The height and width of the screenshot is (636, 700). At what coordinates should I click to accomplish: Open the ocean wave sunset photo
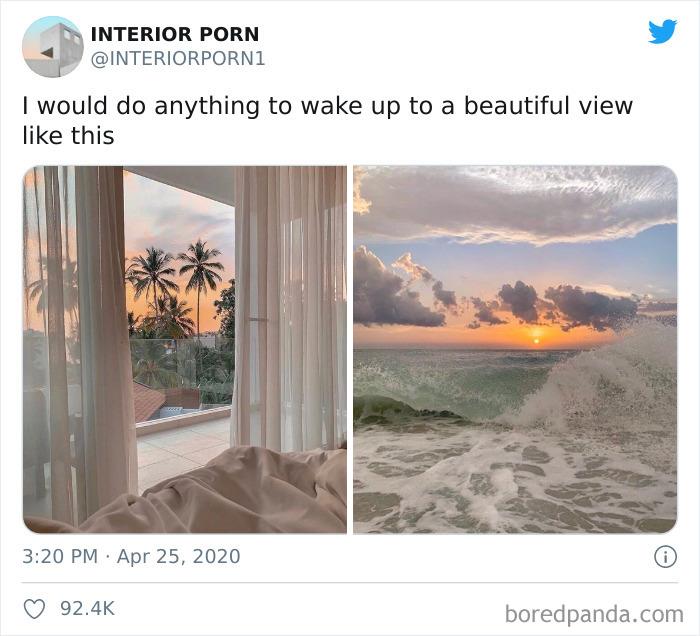coord(515,349)
